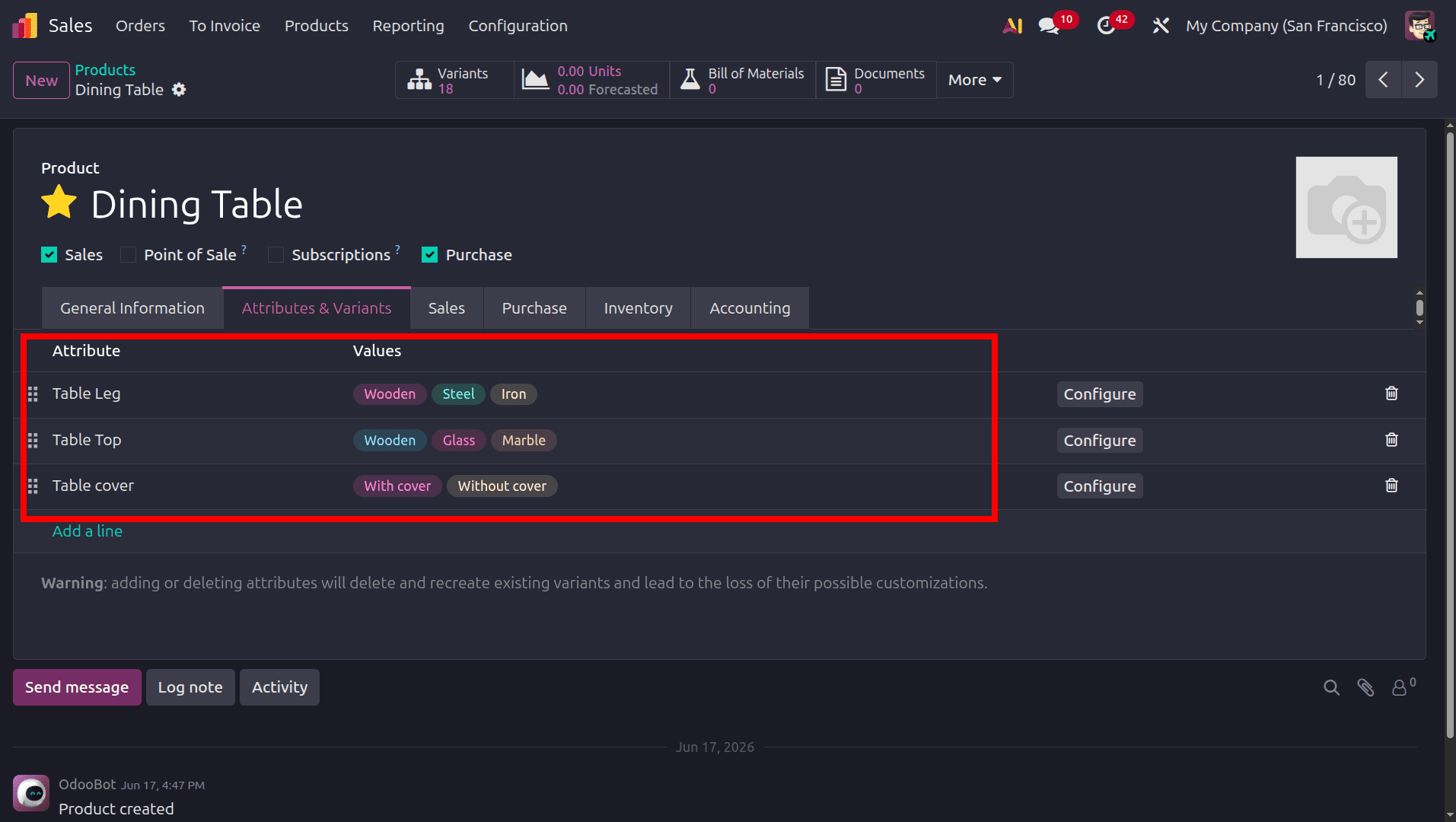Viewport: 1456px width, 822px height.
Task: Delete the Table Top attribute line
Action: pyautogui.click(x=1391, y=440)
